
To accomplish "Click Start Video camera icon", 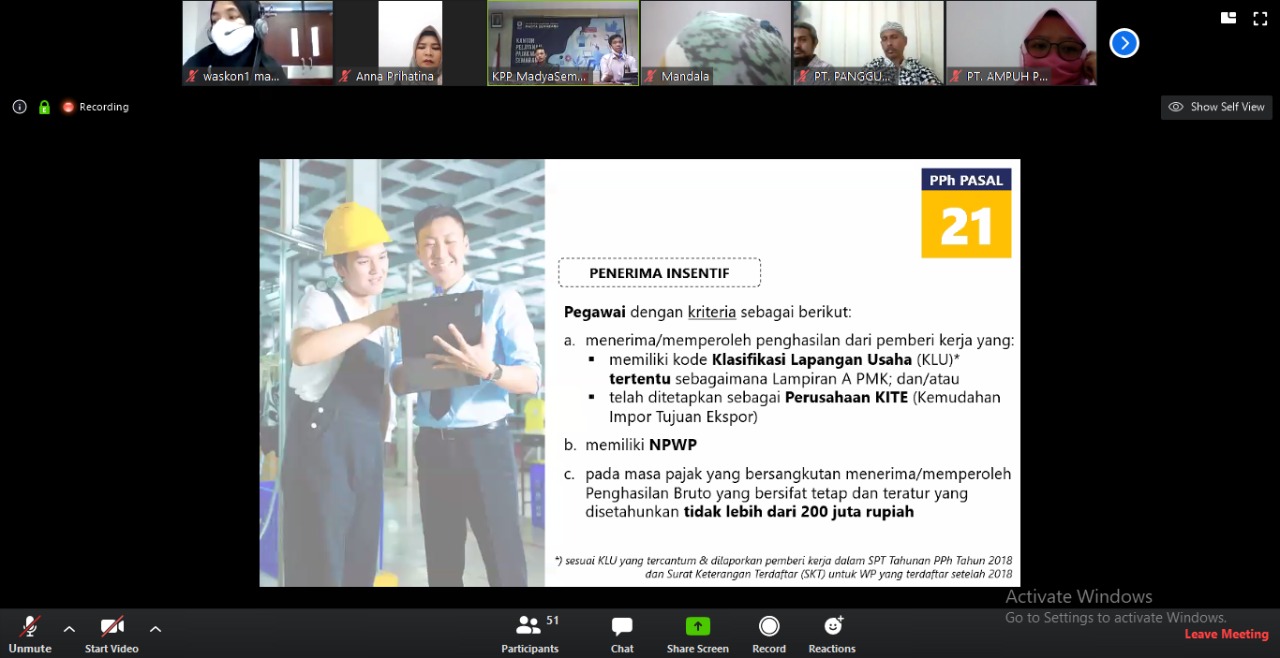I will point(111,627).
